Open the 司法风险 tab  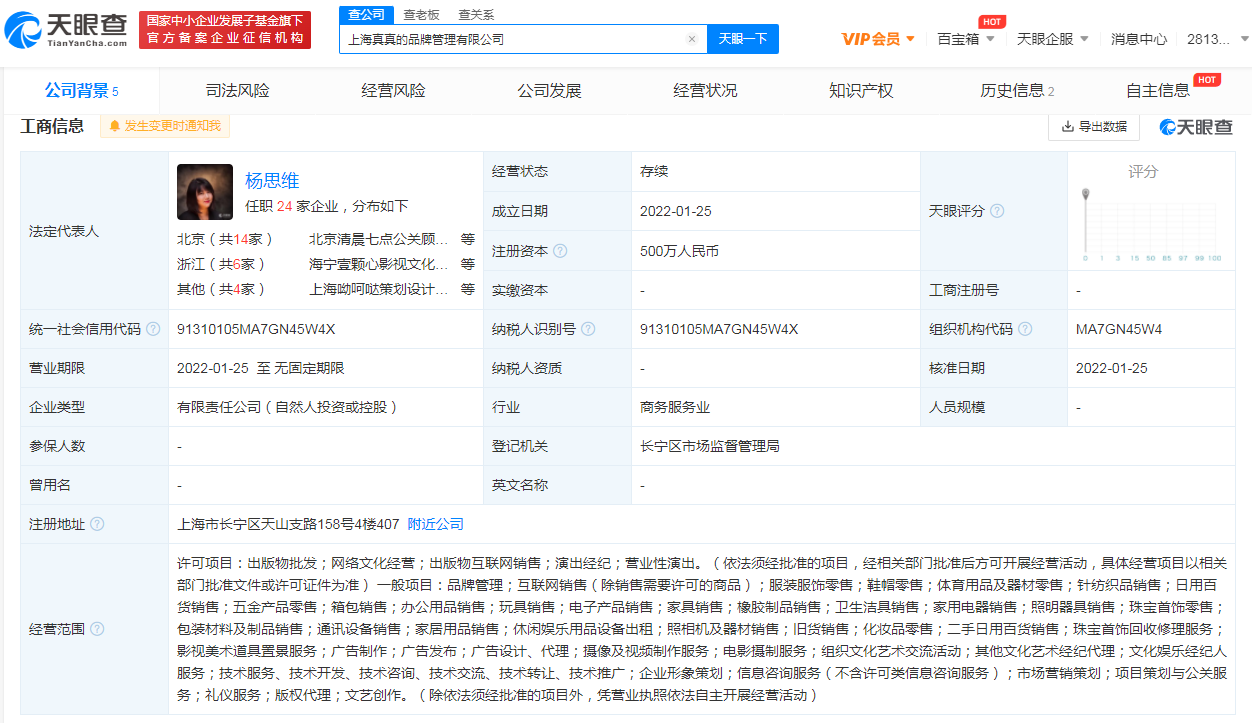pos(237,91)
